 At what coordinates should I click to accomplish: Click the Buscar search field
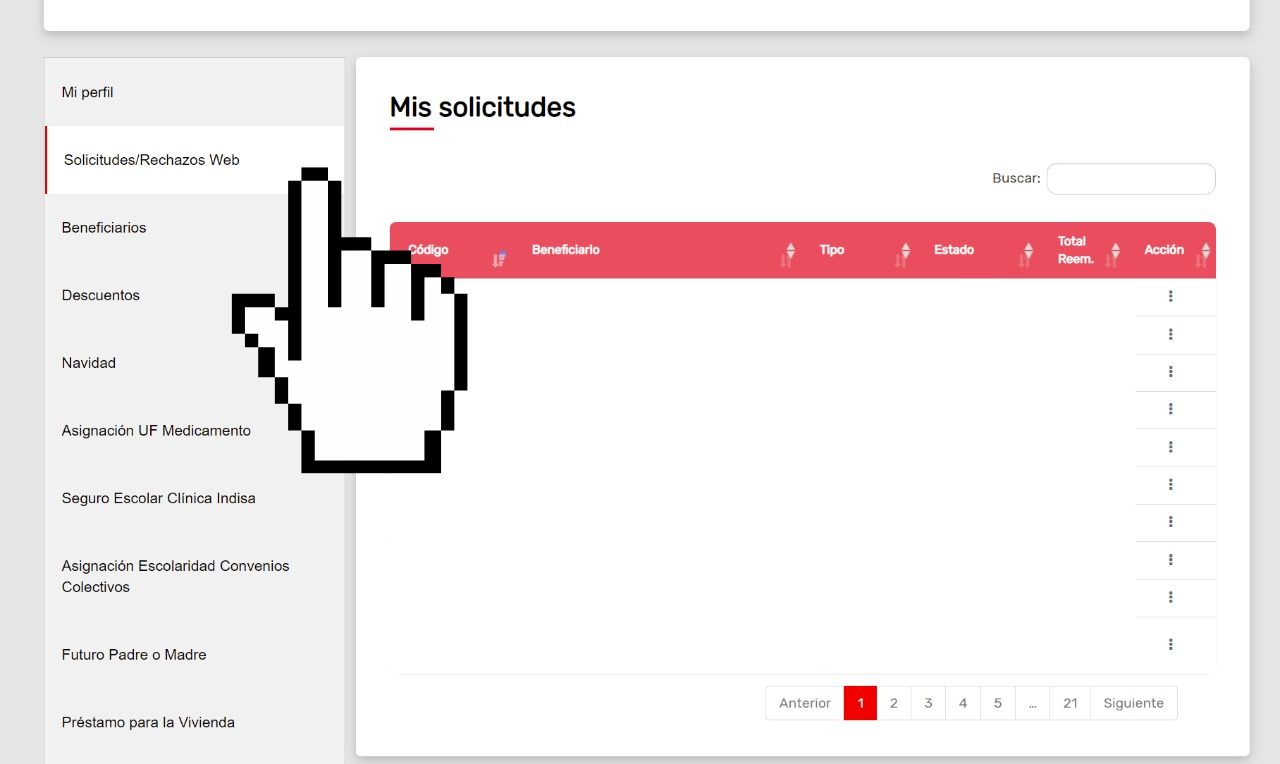1130,179
